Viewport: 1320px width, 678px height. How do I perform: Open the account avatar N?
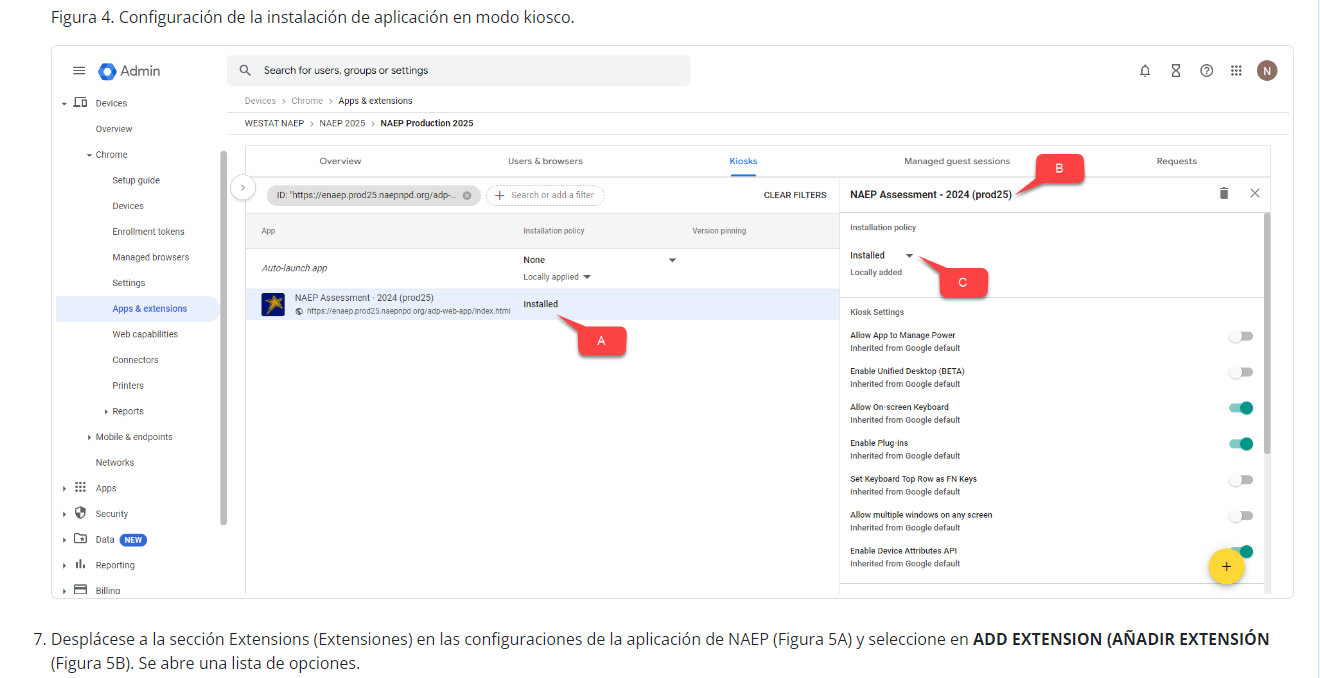point(1267,71)
